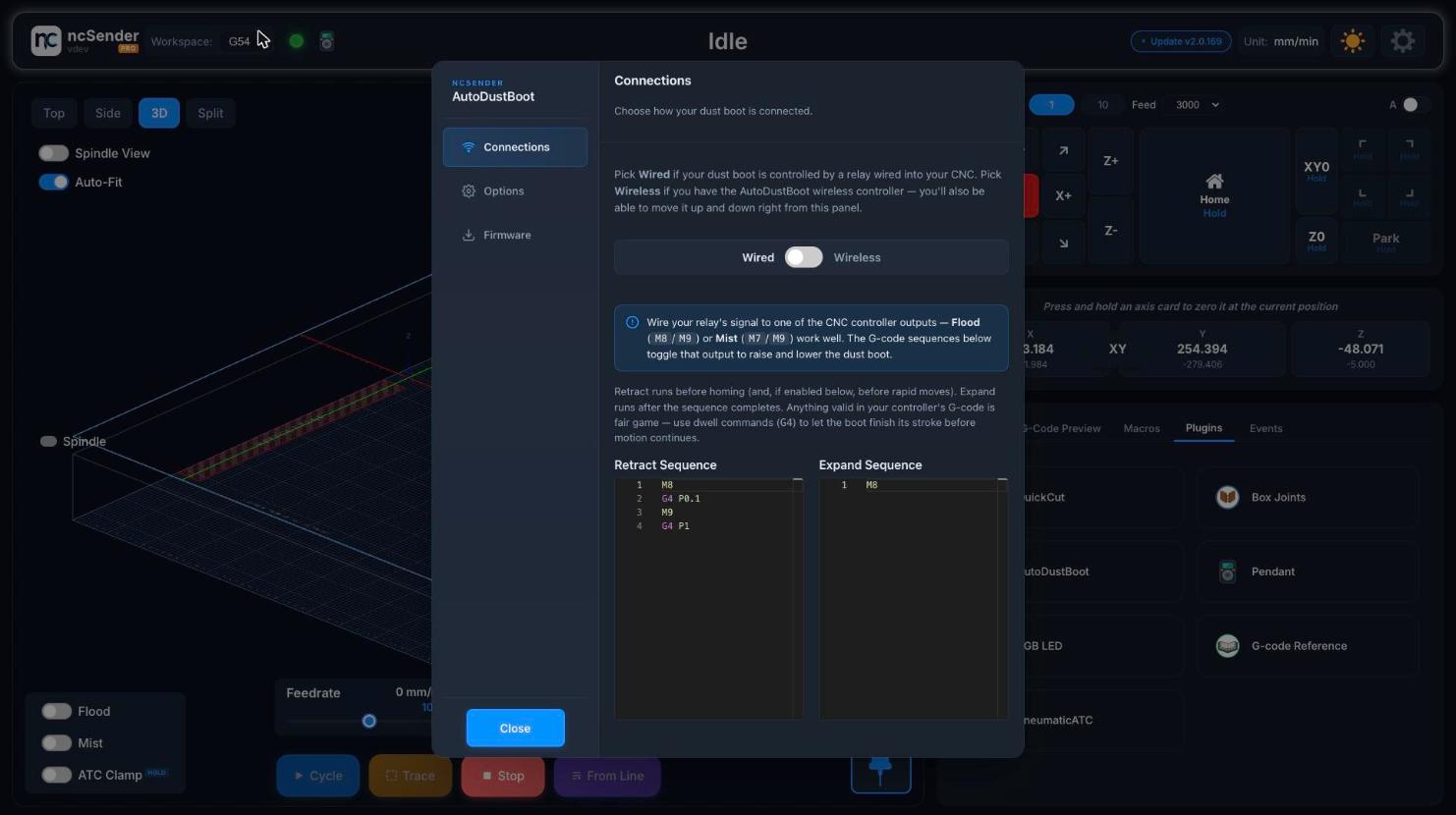Viewport: 1456px width, 815px height.
Task: Switch Wired to Wireless toggle
Action: point(803,257)
